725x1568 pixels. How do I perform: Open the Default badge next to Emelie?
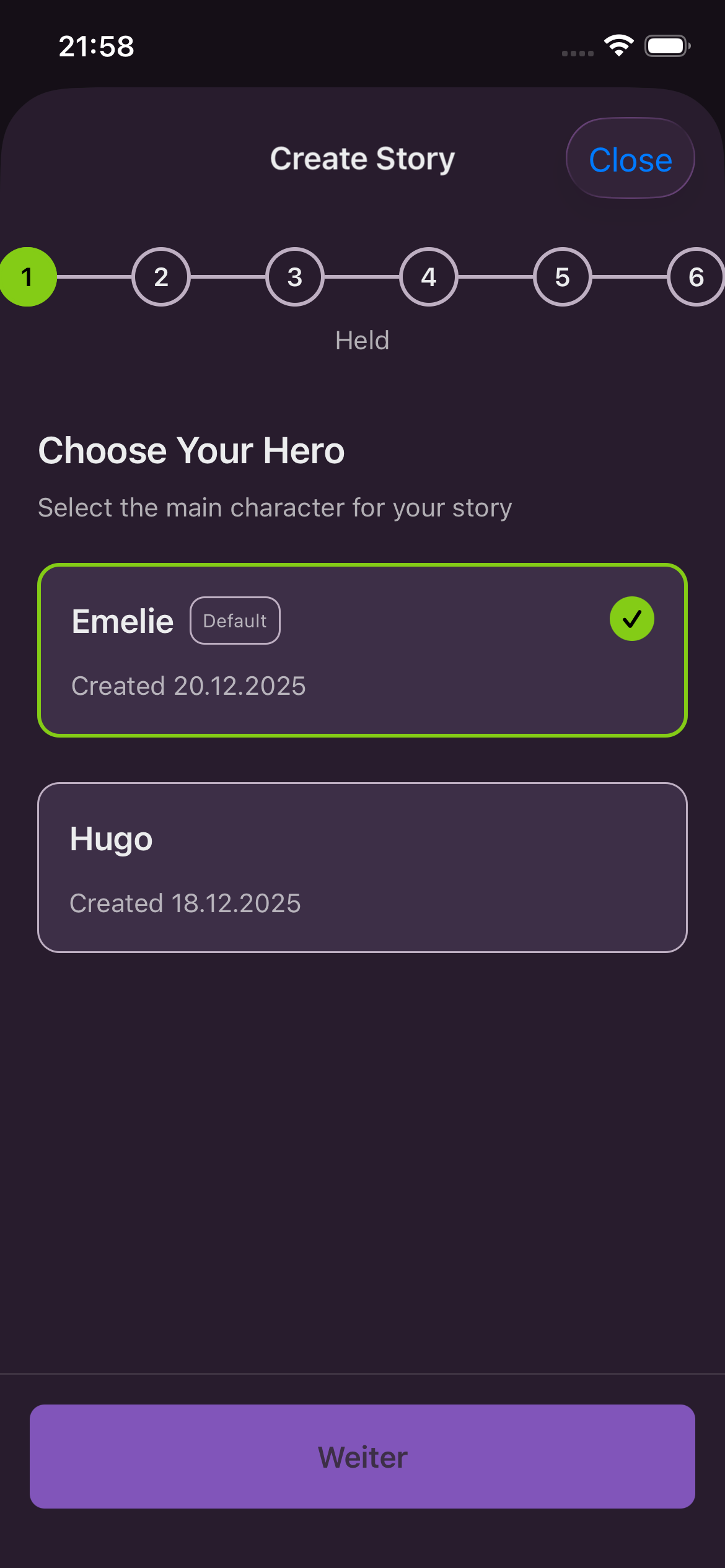point(235,620)
